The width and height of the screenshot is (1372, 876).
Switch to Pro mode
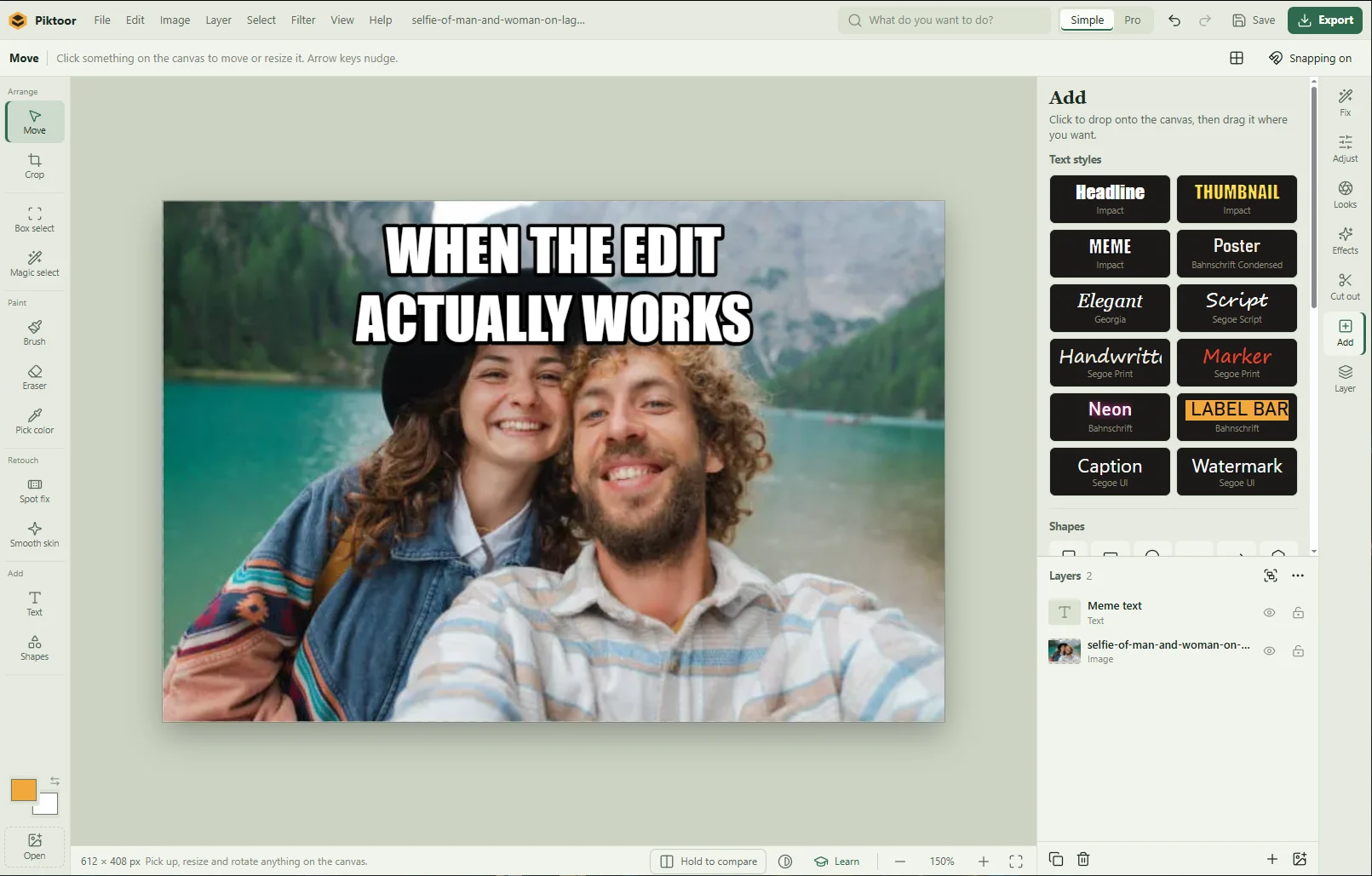1132,20
